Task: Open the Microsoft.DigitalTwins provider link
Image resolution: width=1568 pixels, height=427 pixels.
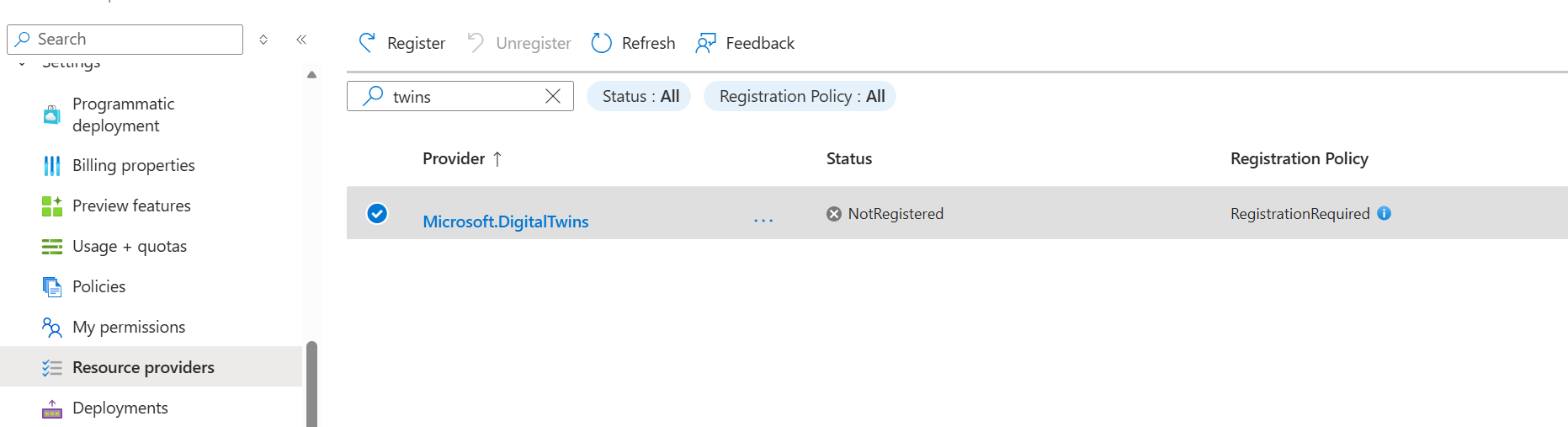Action: (506, 222)
